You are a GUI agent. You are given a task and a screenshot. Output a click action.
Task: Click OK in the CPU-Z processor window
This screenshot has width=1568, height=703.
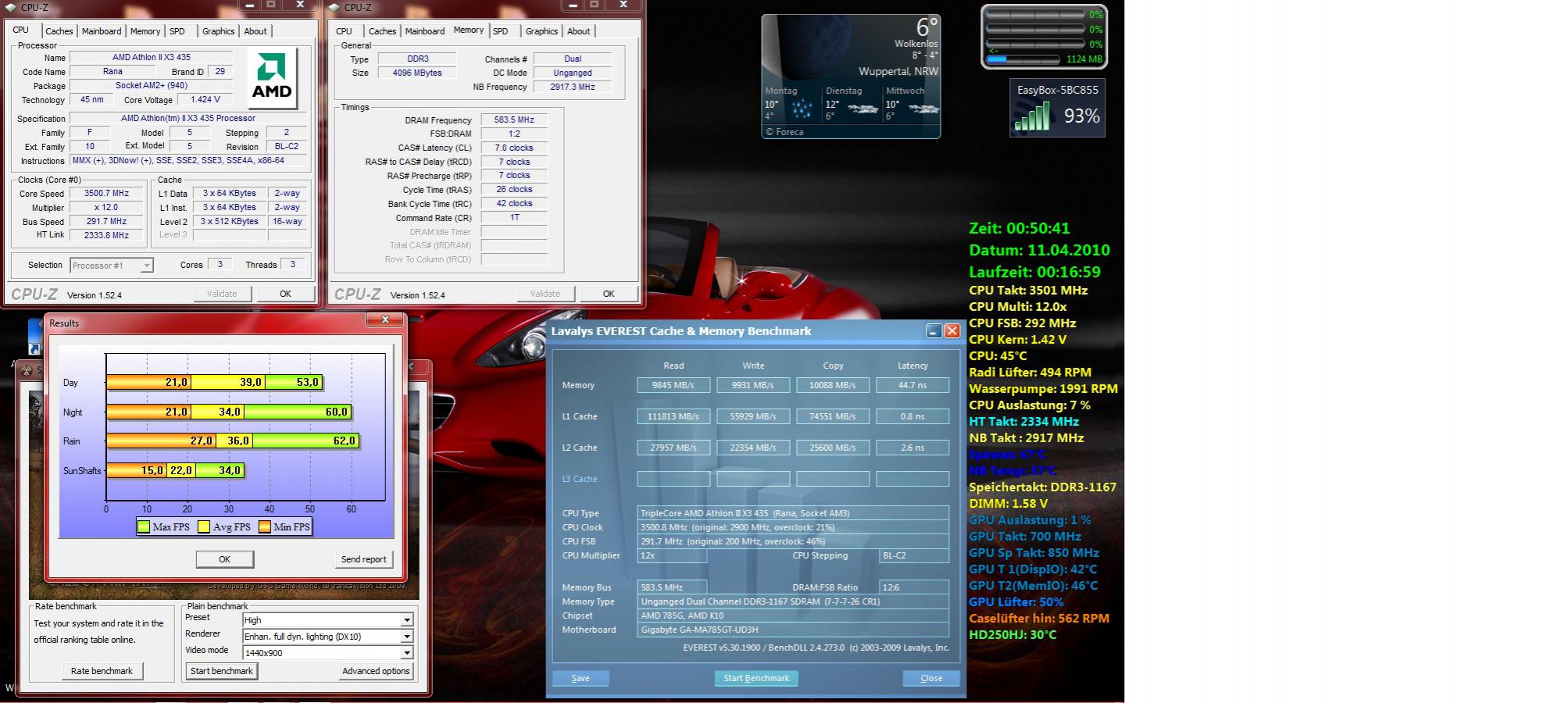tap(285, 294)
